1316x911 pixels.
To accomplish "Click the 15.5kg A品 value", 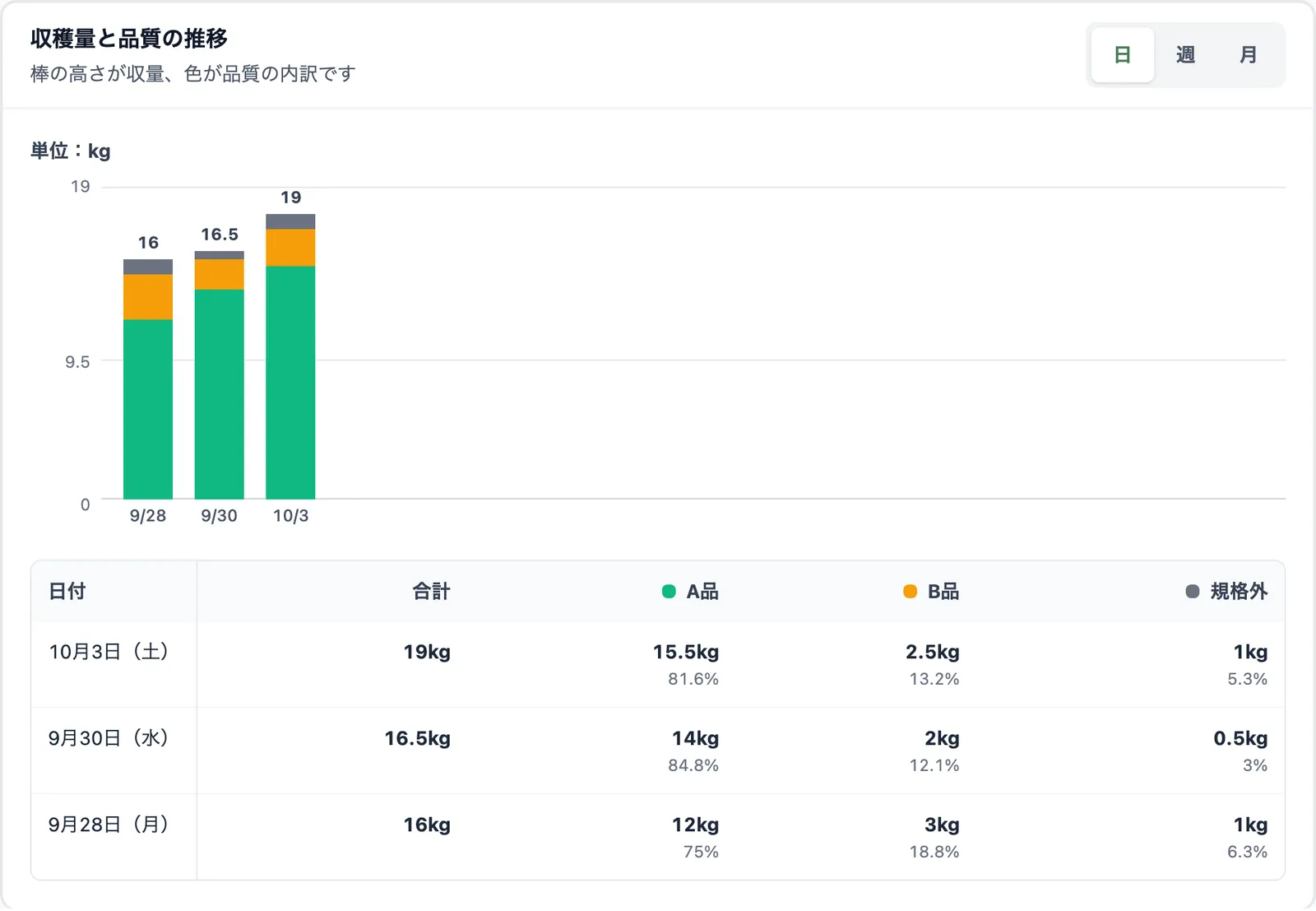I will pos(686,653).
